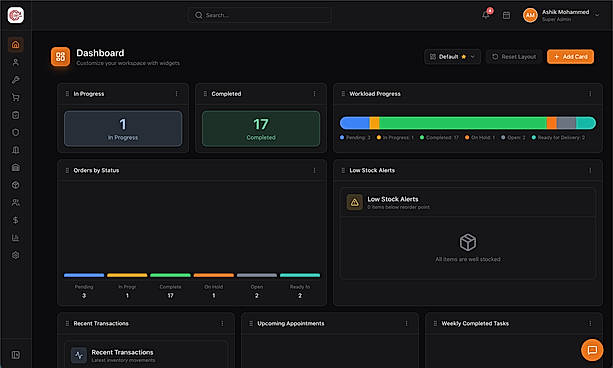Open Upcoming Appointments card options menu
Viewport: 613px width, 368px height.
pos(406,323)
